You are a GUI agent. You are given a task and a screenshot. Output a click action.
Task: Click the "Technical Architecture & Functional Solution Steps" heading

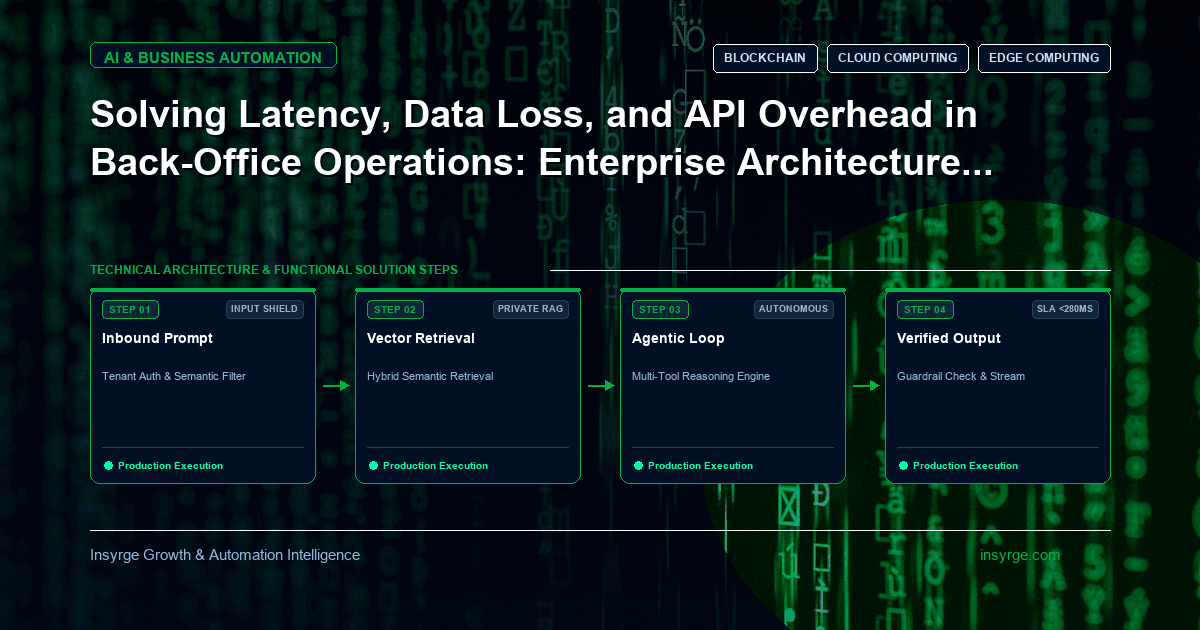pos(274,270)
